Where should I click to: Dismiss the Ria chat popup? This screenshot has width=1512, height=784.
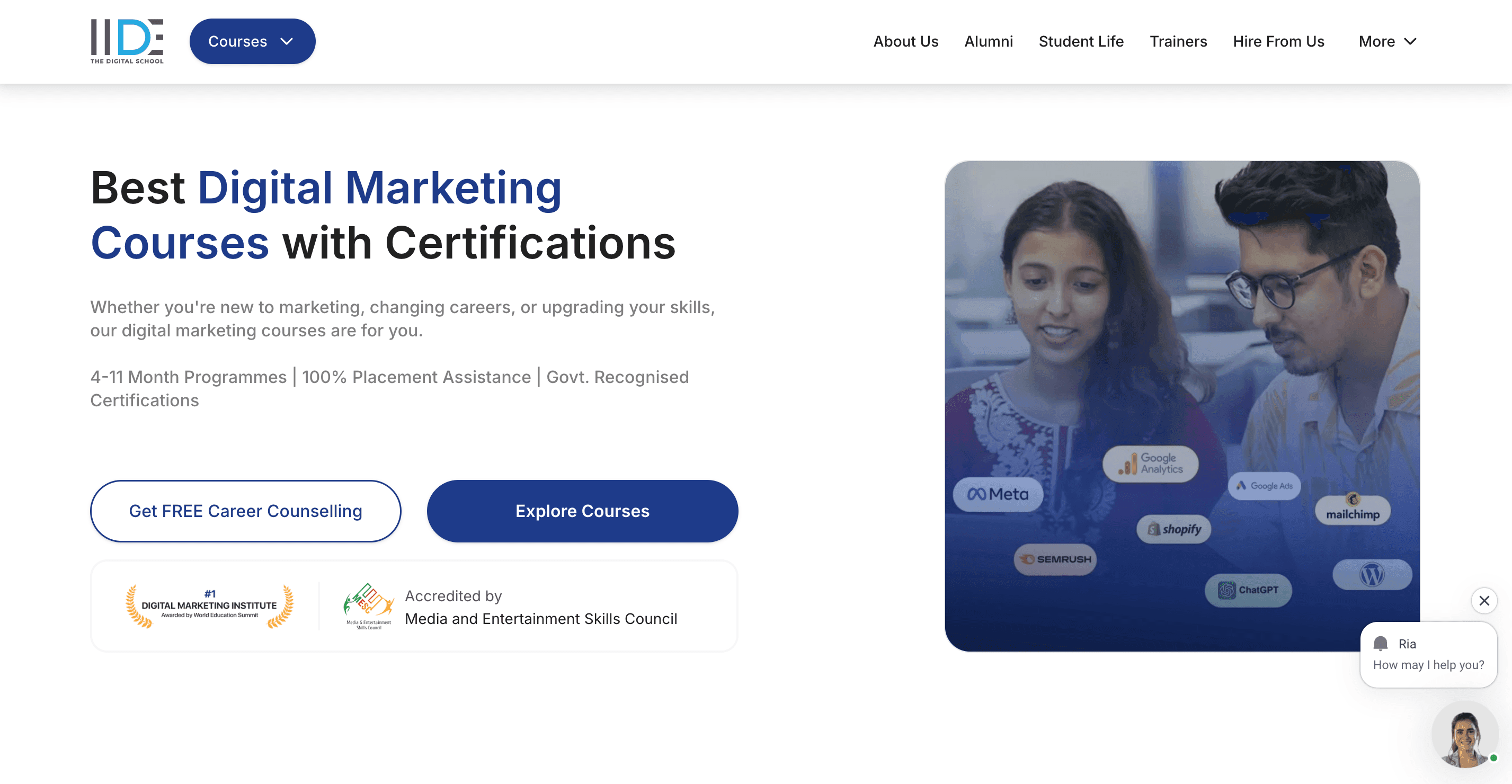click(x=1484, y=600)
